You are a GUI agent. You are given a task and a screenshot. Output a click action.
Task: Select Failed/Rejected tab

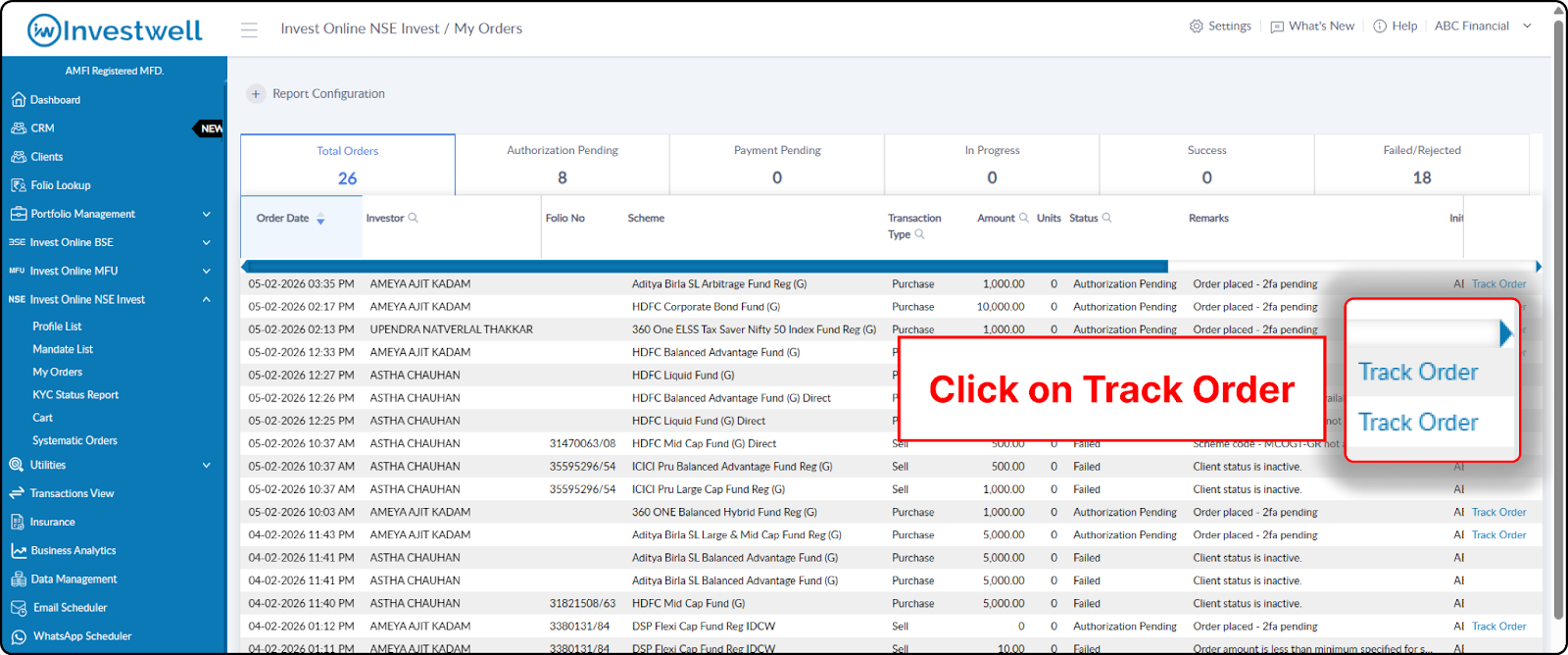tap(1422, 165)
